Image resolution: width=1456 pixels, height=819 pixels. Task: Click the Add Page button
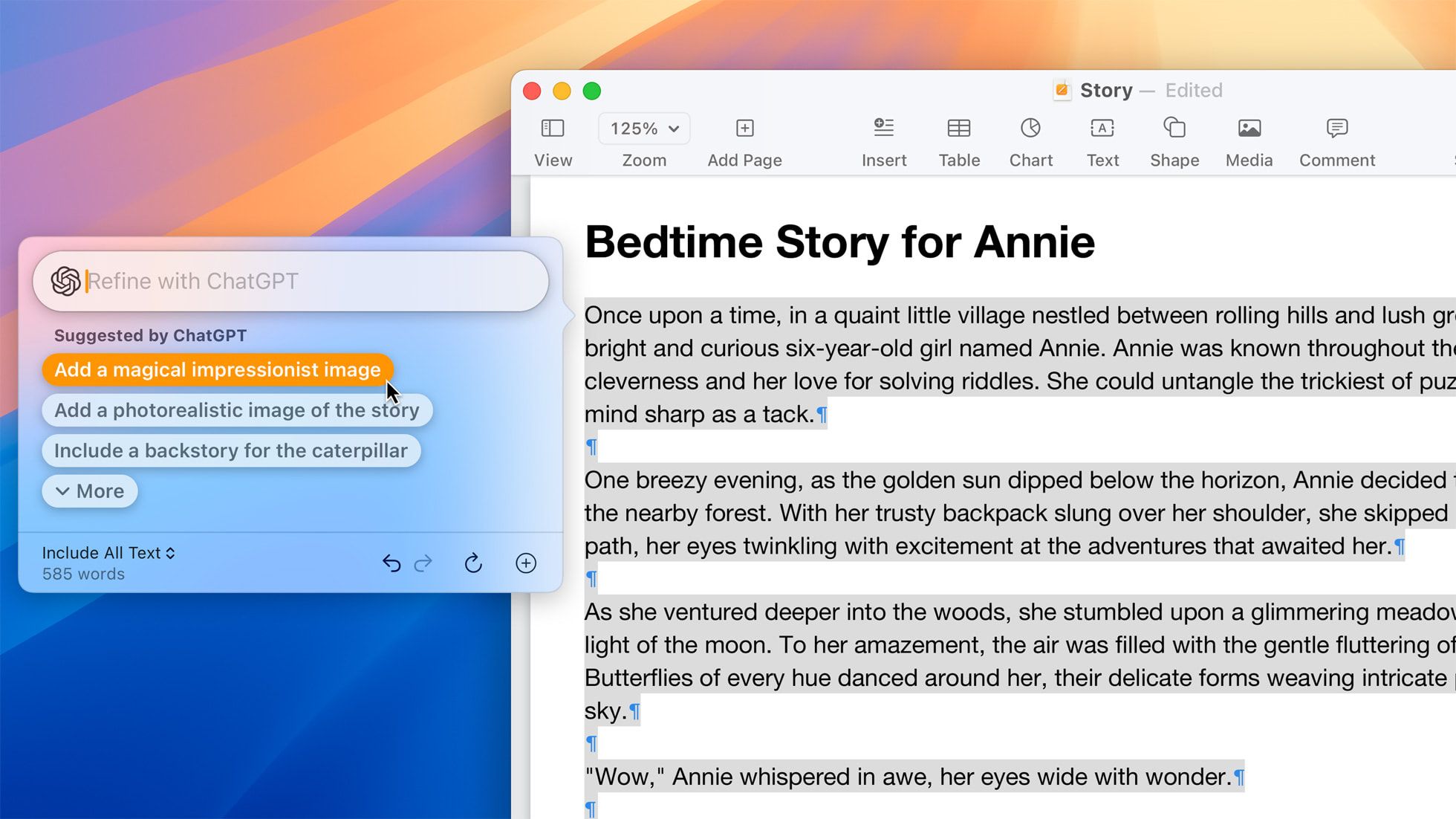744,140
